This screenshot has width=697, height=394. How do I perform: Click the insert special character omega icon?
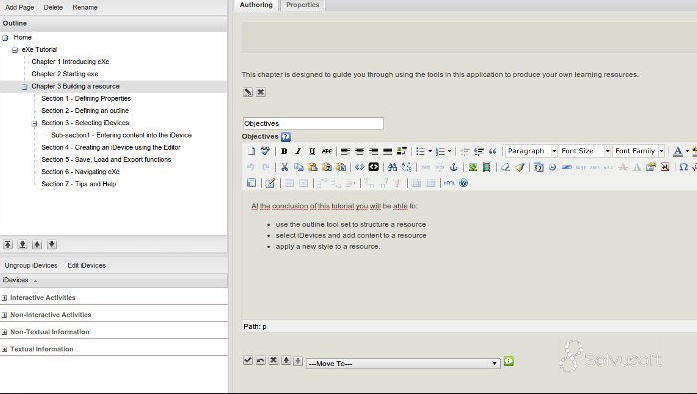click(x=684, y=167)
